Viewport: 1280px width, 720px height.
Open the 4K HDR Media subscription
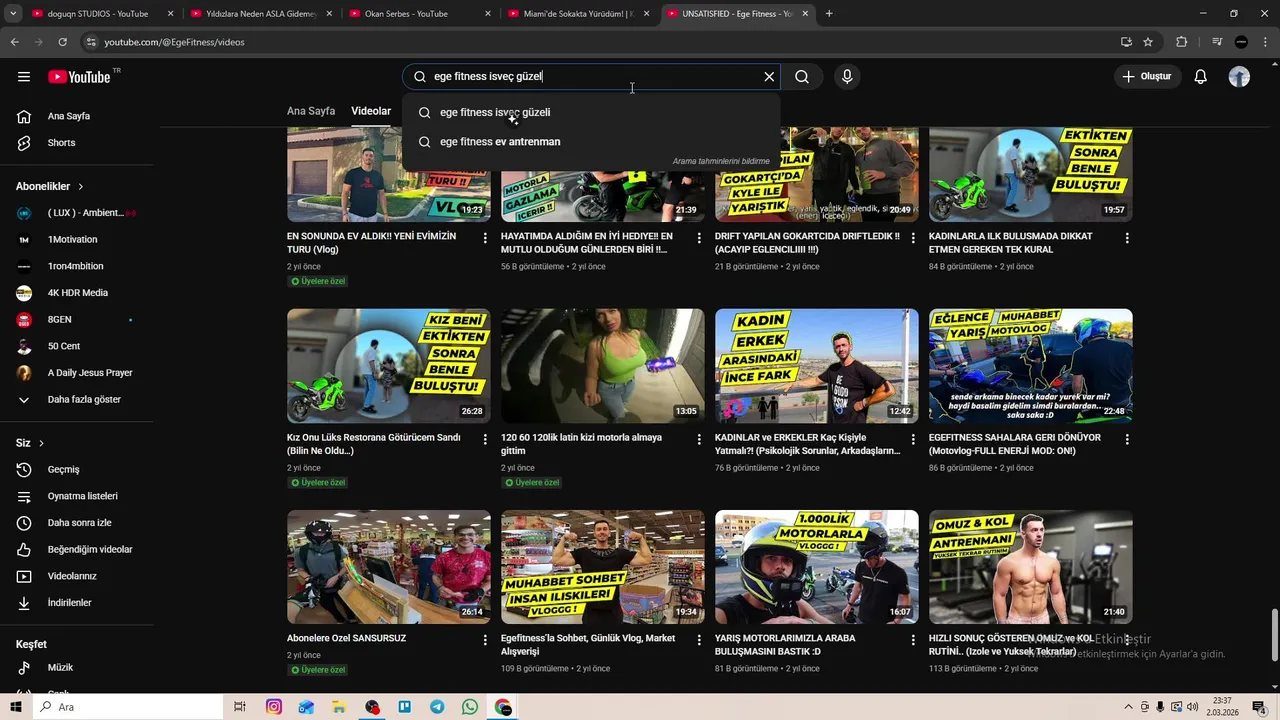(x=78, y=293)
